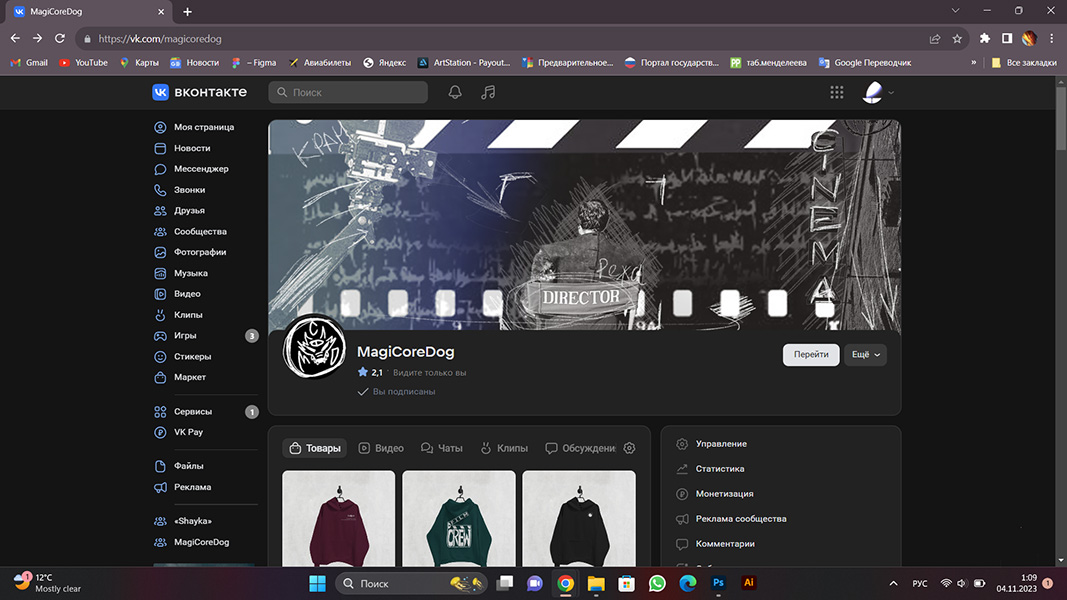Open Сервисы in sidebar
1067x600 pixels.
[x=204, y=412]
